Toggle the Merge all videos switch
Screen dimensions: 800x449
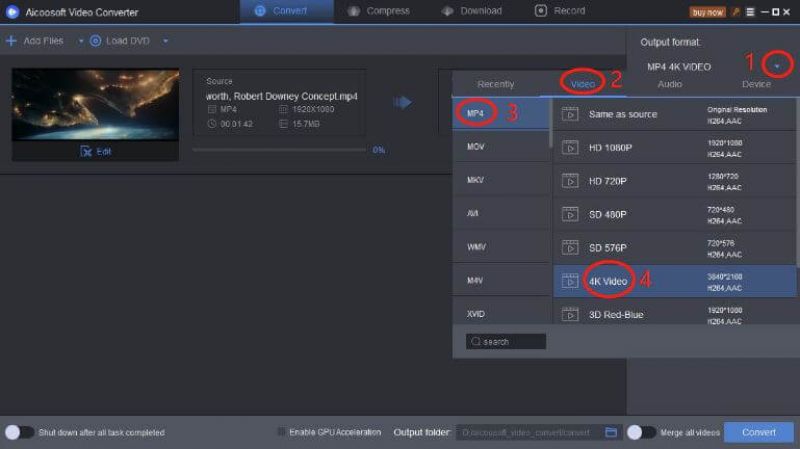coord(641,432)
